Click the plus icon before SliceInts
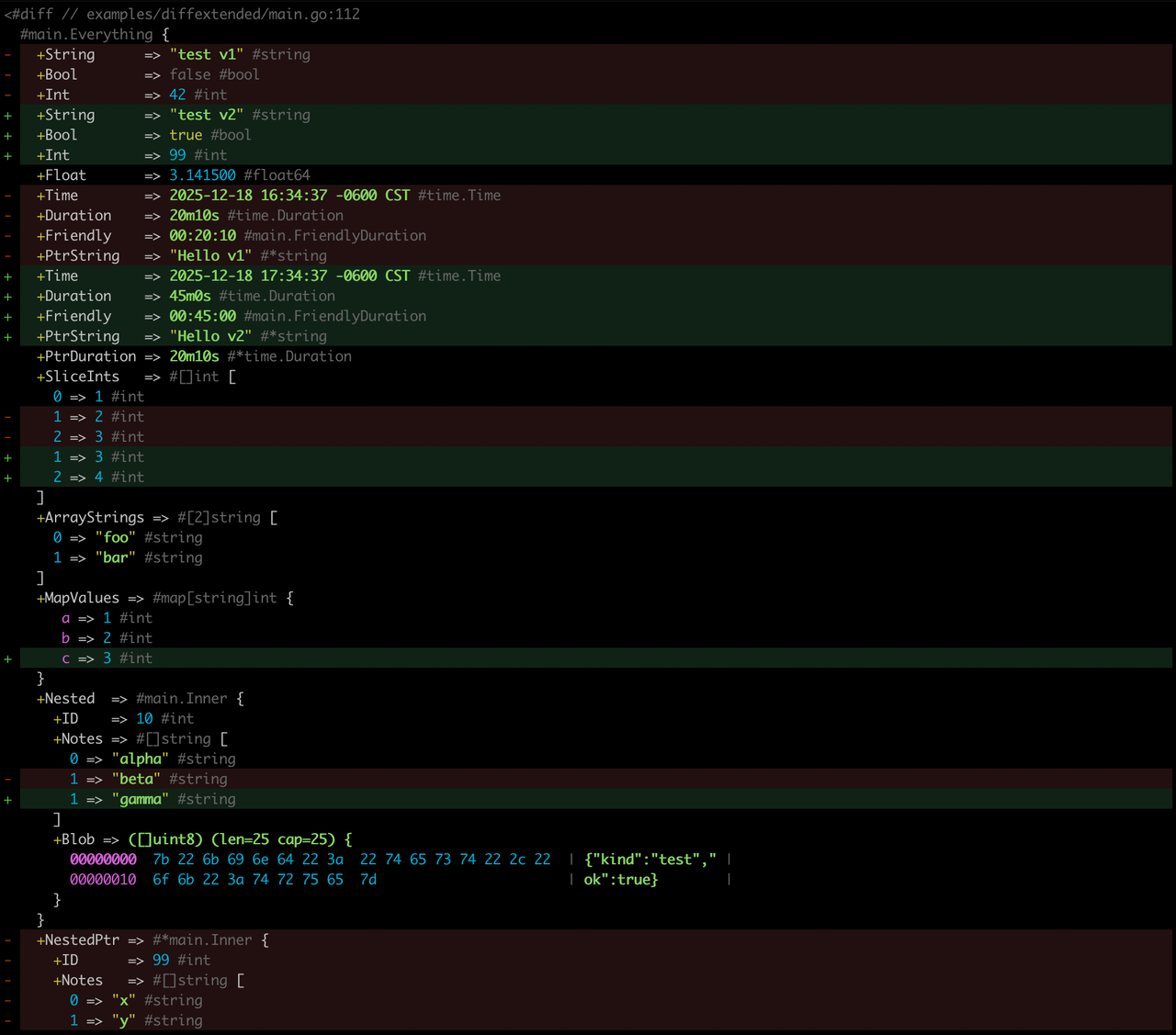Image resolution: width=1176 pixels, height=1035 pixels. (40, 377)
